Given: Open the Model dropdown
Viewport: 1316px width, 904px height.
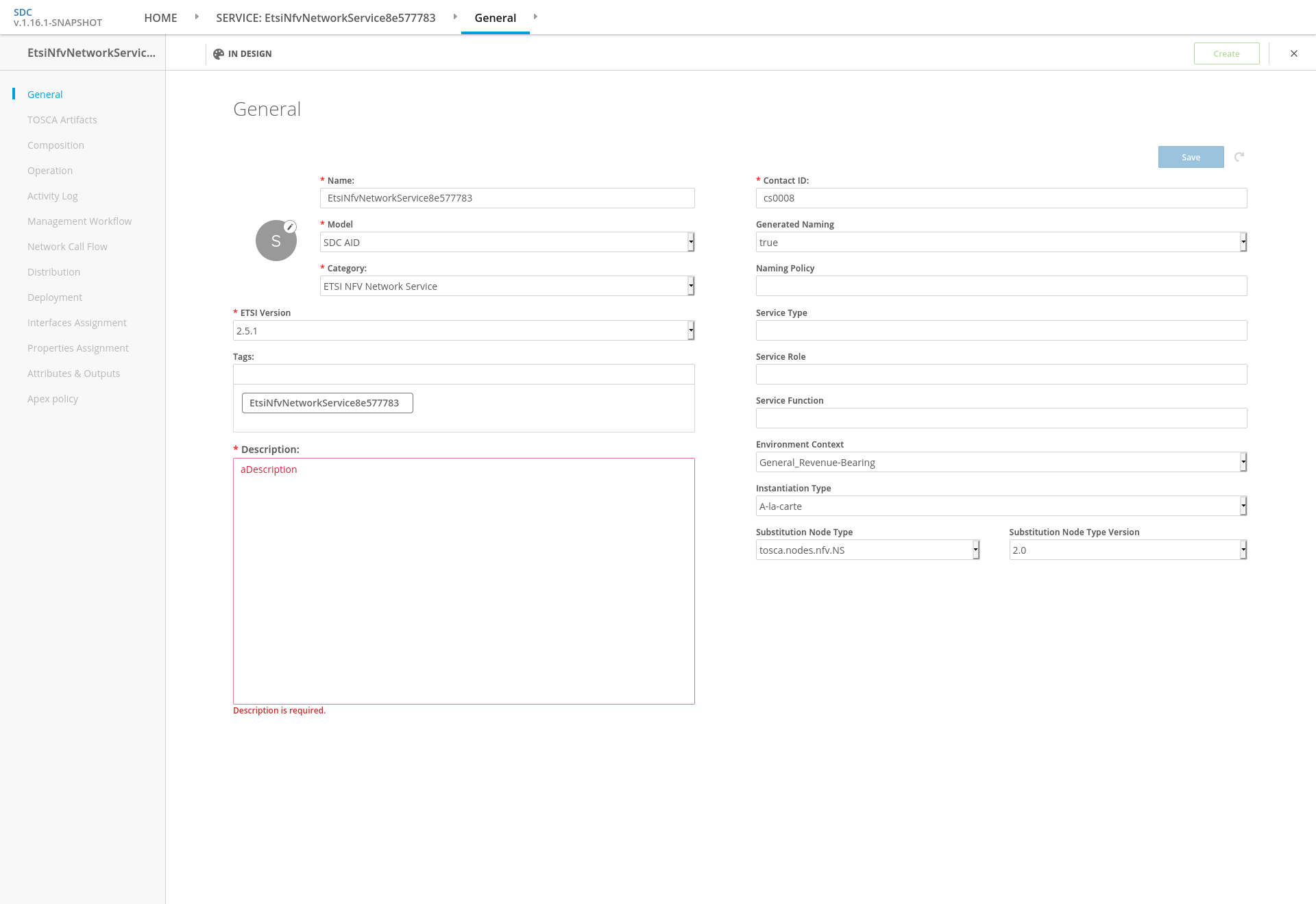Looking at the screenshot, I should (507, 242).
